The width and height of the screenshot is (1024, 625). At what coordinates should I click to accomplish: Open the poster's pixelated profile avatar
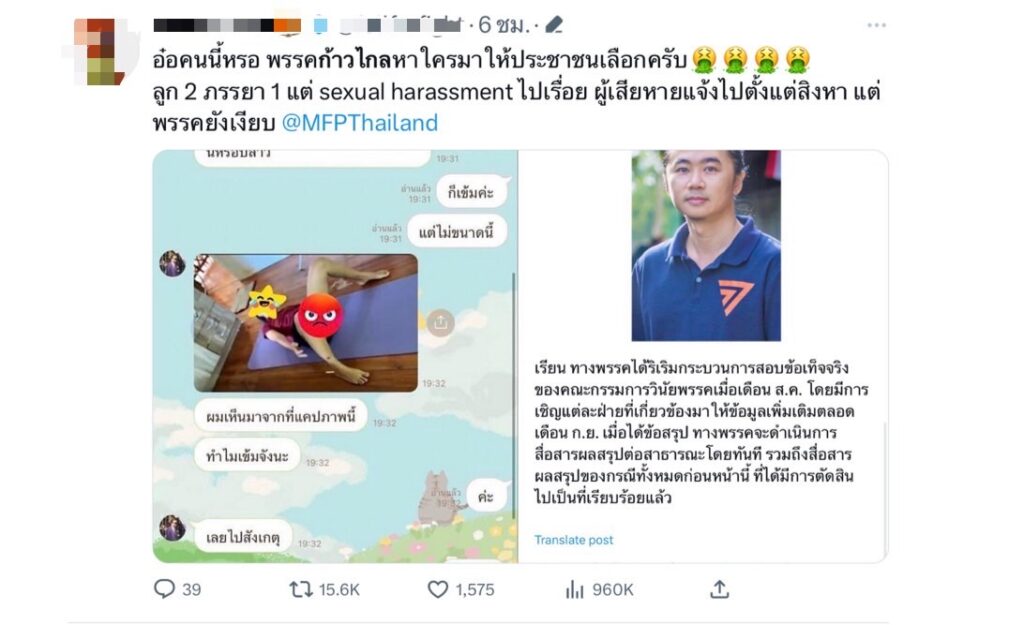[x=99, y=52]
